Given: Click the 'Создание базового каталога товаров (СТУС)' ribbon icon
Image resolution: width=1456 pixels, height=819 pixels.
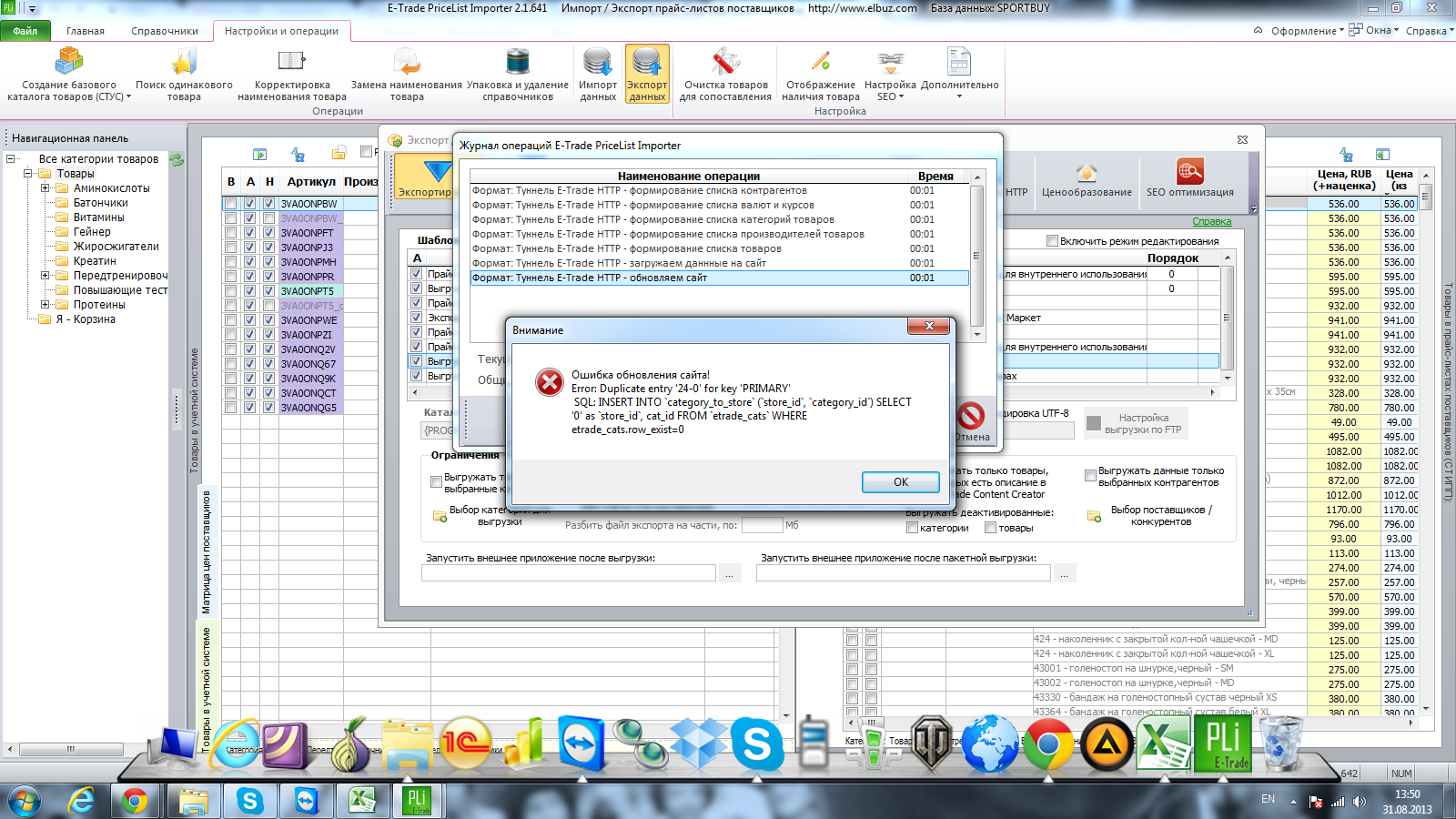Looking at the screenshot, I should [x=69, y=74].
